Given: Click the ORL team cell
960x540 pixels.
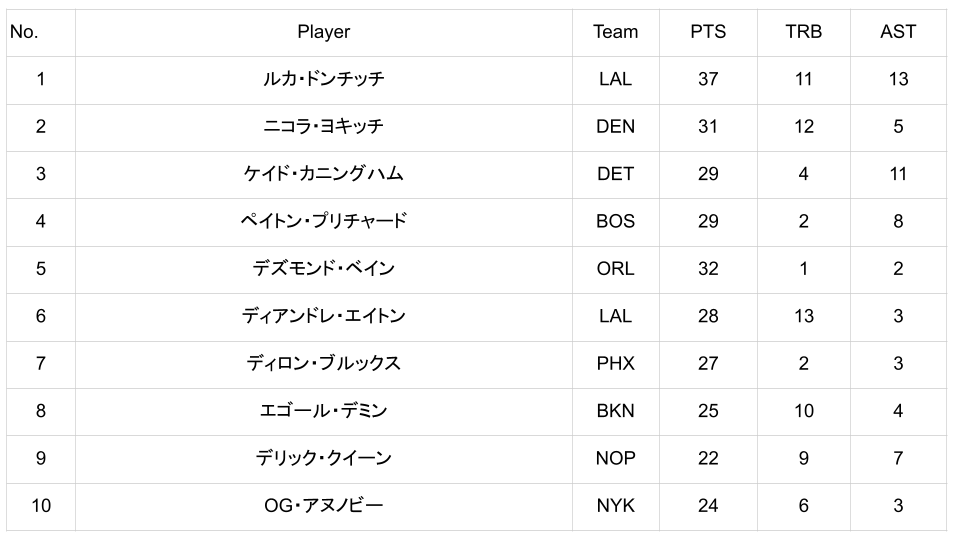Looking at the screenshot, I should [615, 269].
